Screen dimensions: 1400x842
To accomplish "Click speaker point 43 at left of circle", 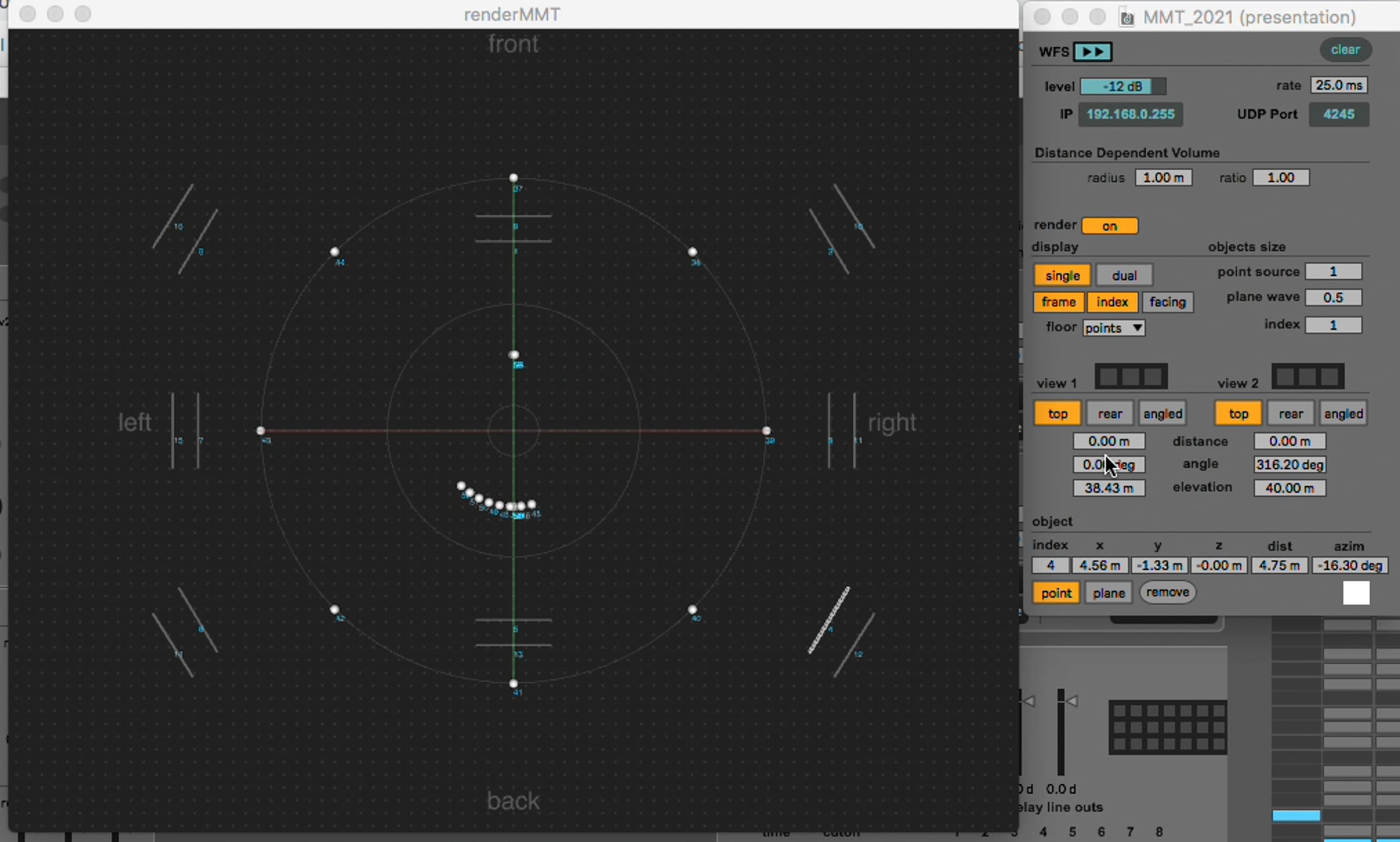I will 260,431.
